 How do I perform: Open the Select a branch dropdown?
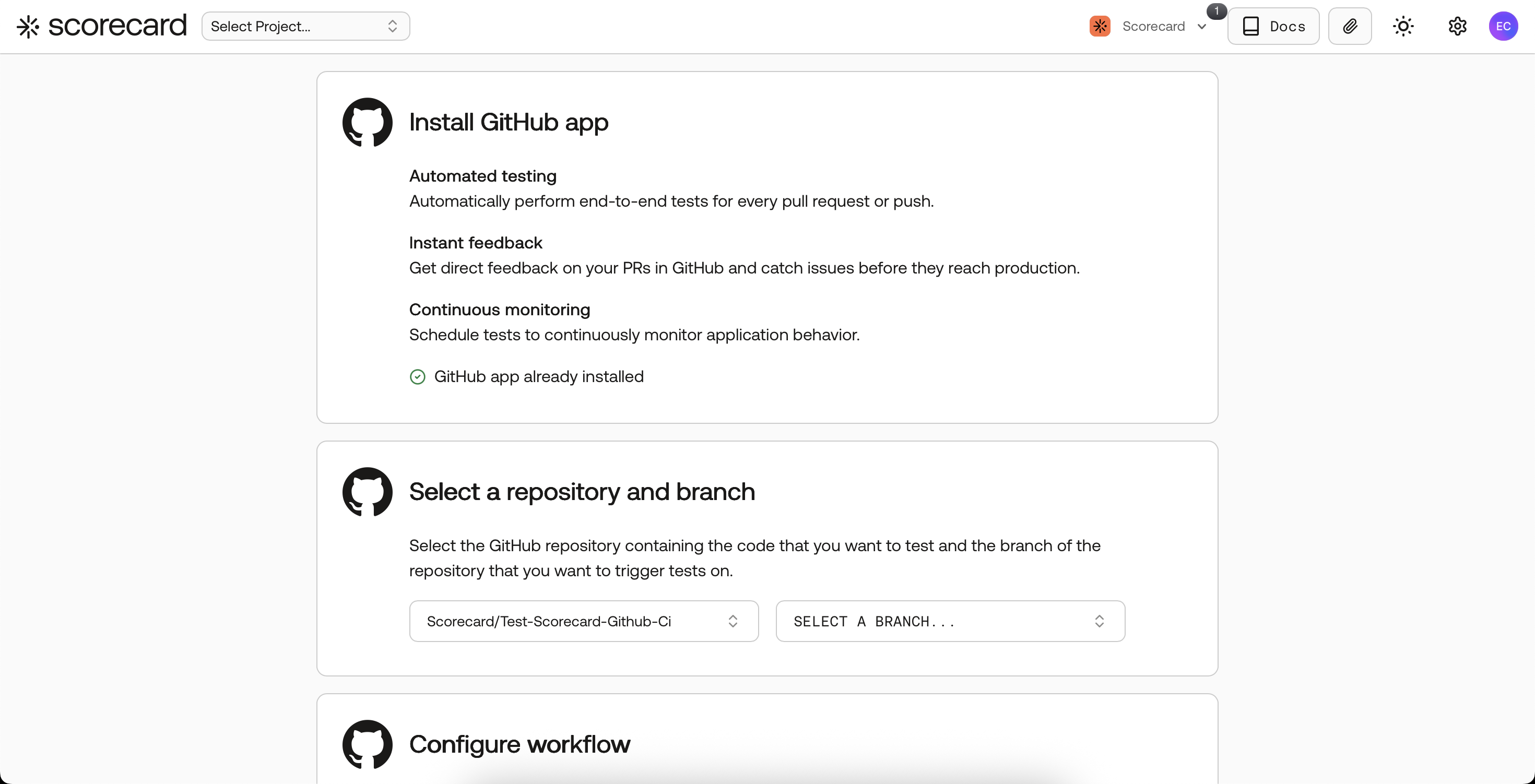click(950, 621)
